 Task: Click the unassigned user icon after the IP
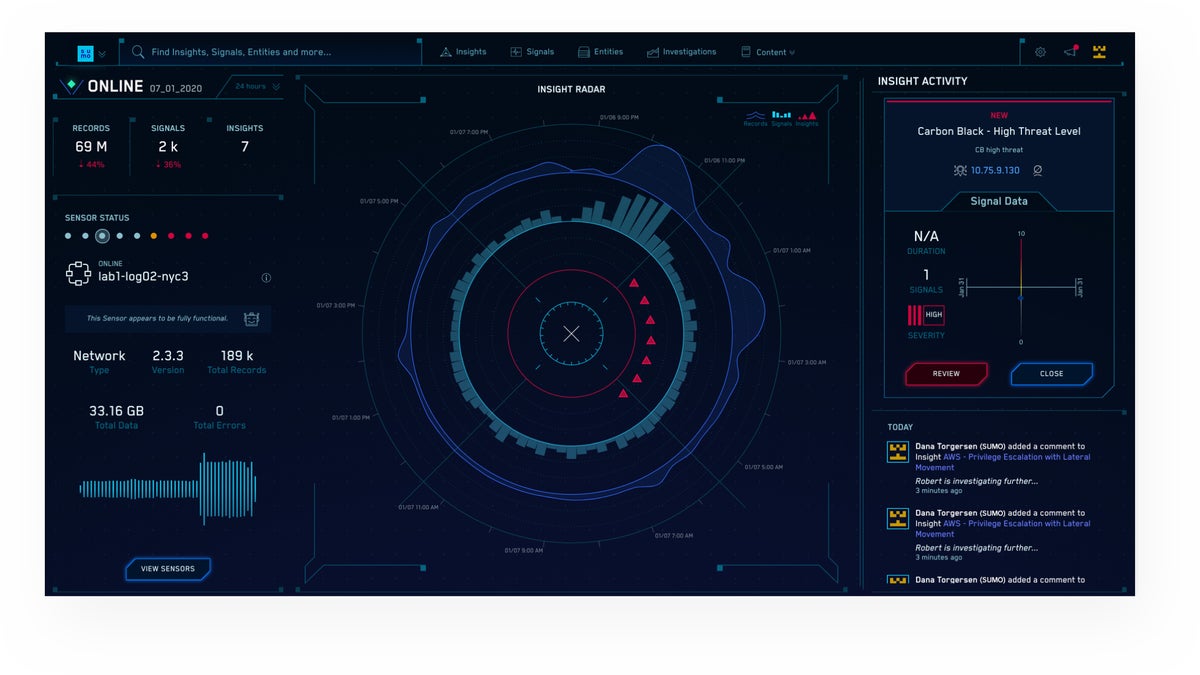tap(1037, 170)
